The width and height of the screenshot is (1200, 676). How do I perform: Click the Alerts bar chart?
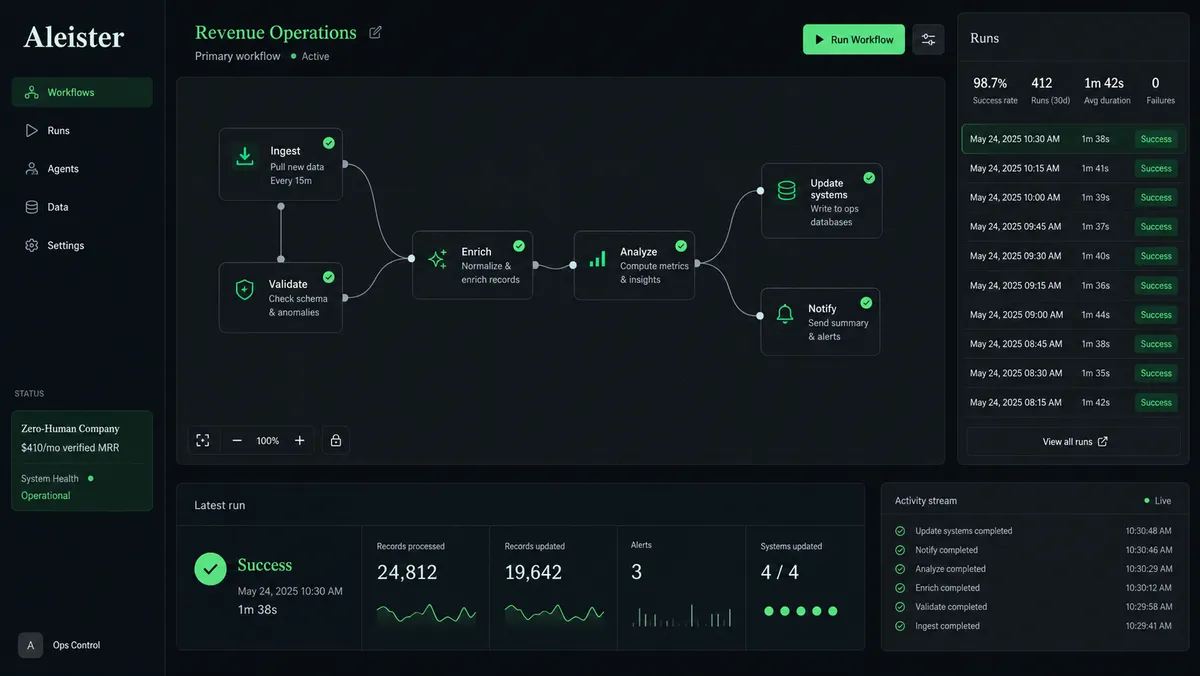coord(680,614)
